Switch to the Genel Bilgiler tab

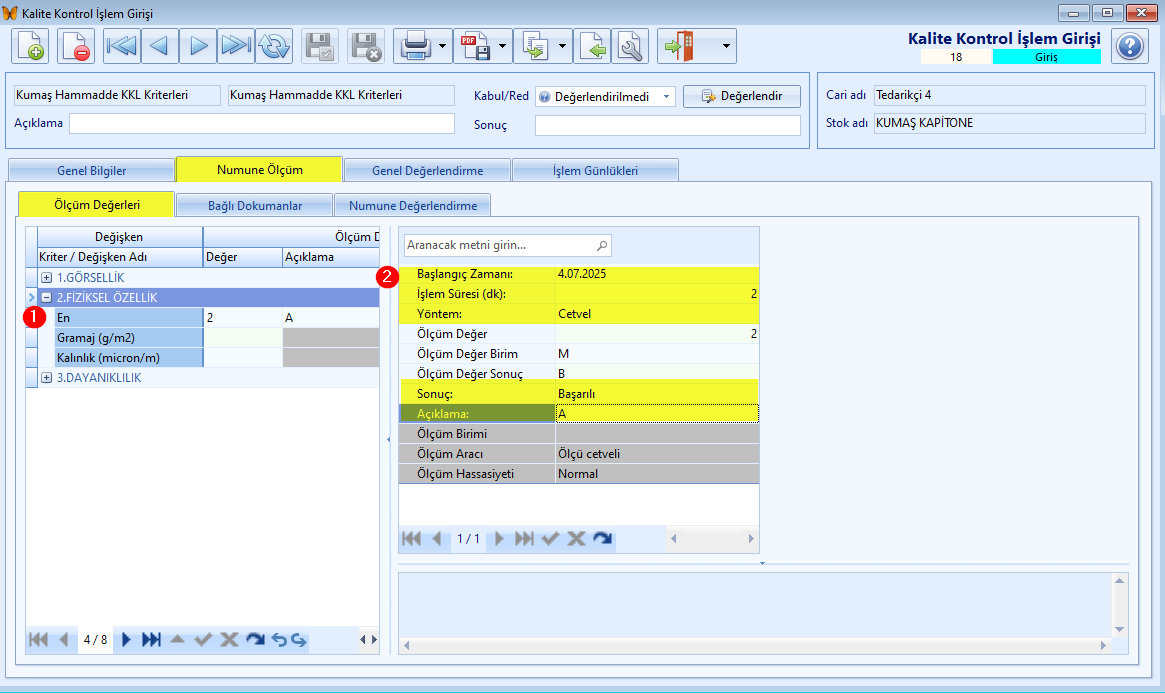pos(91,170)
